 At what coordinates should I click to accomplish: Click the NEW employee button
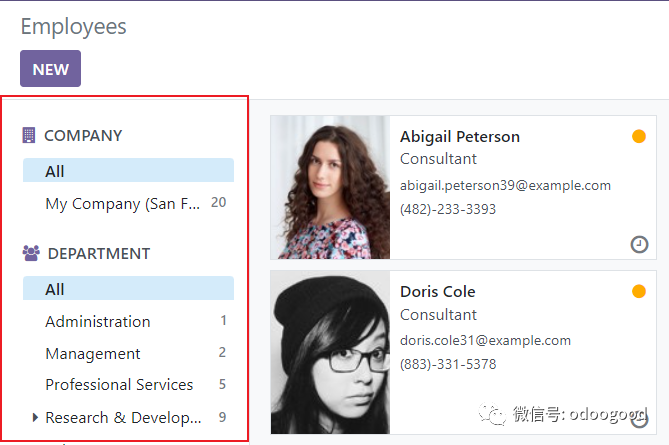point(50,69)
